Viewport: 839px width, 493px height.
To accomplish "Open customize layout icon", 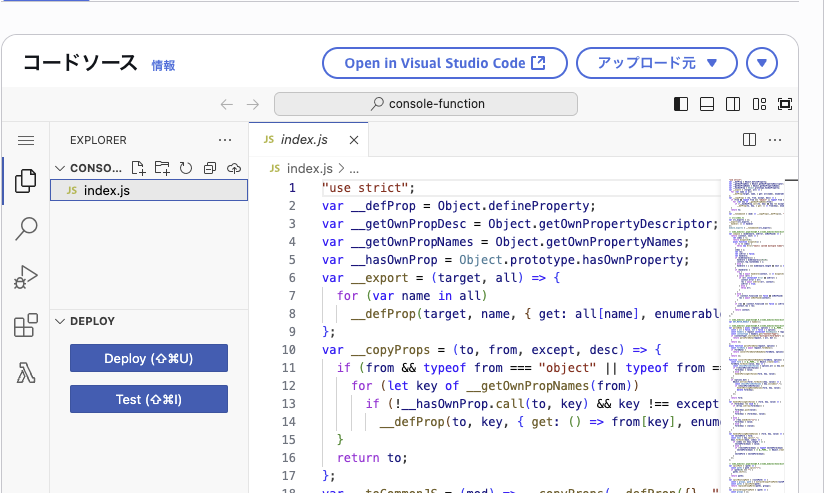I will coord(759,104).
